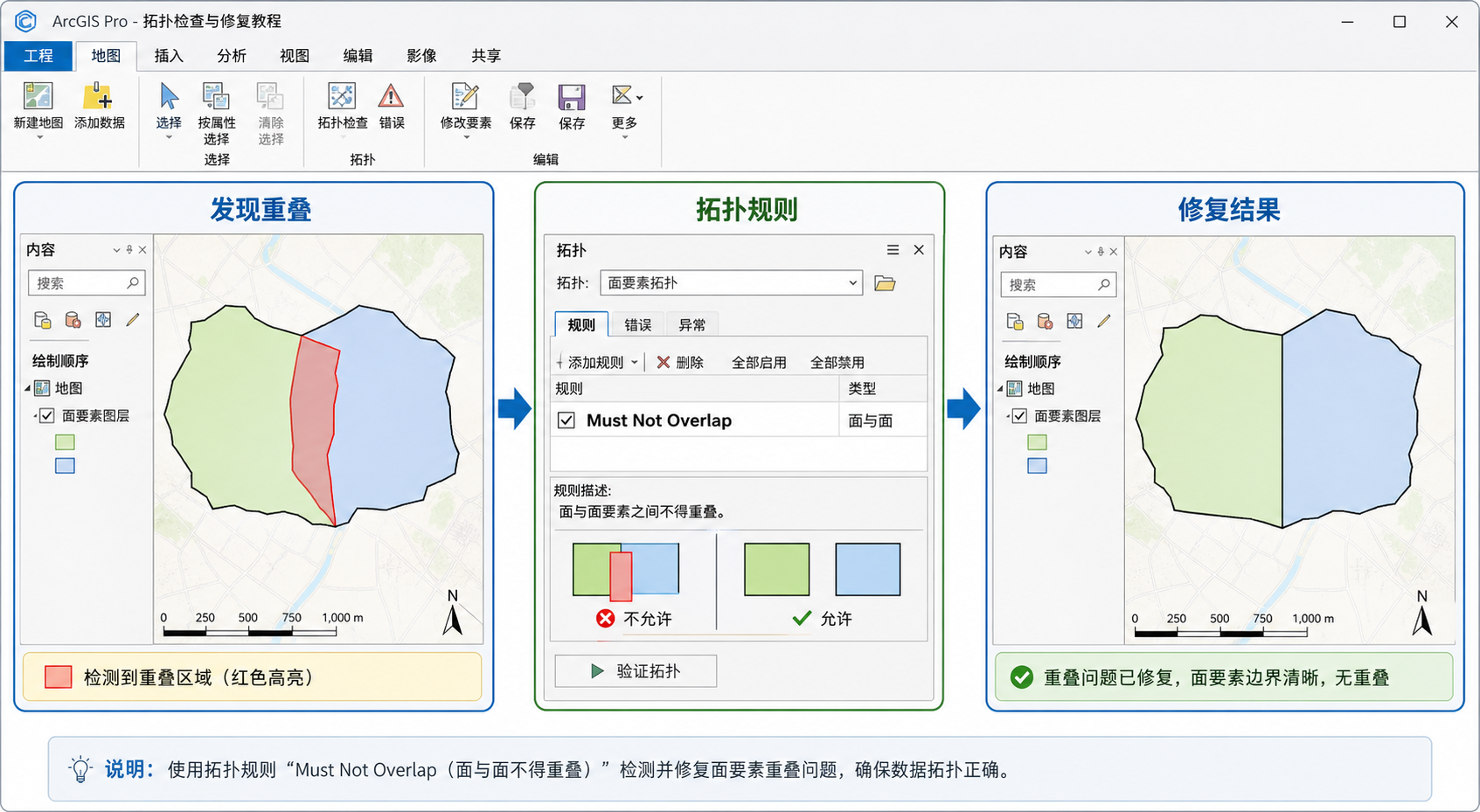The height and width of the screenshot is (812, 1480).
Task: Open the hamburger menu in 拓扑 pane
Action: (x=893, y=250)
